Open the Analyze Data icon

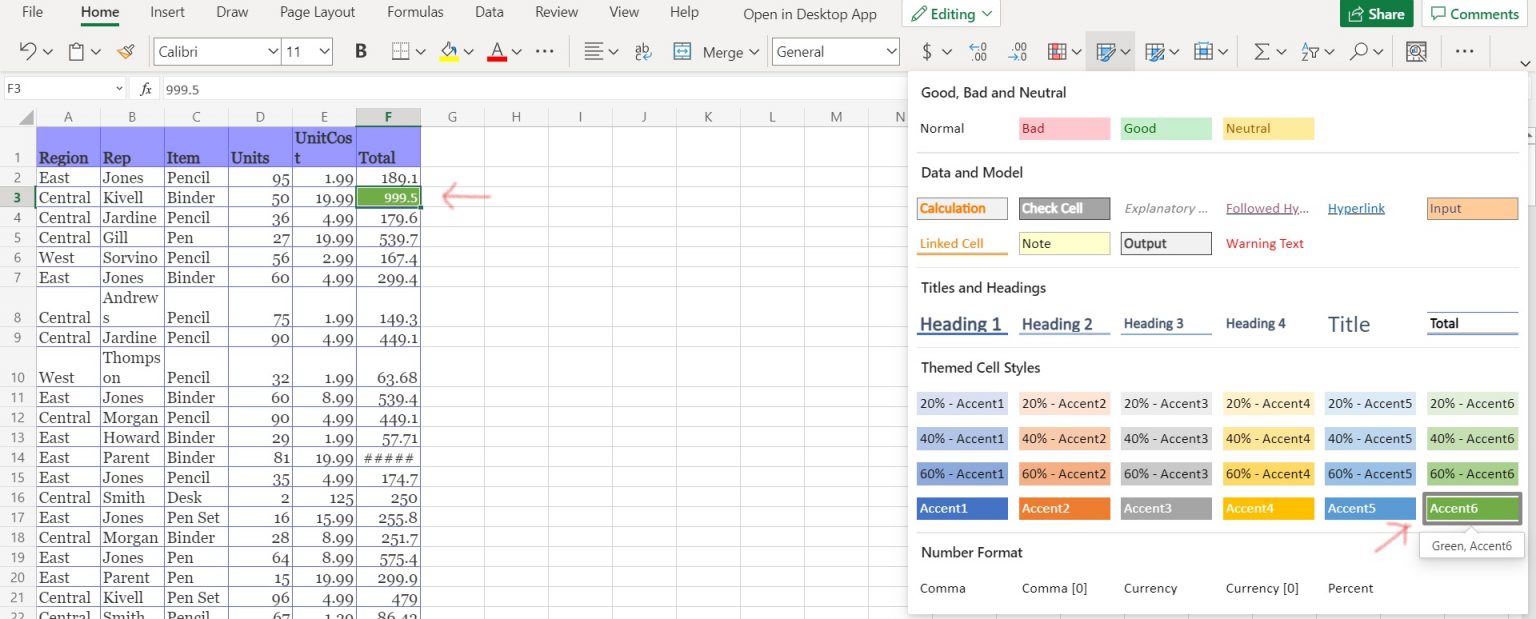point(1416,52)
